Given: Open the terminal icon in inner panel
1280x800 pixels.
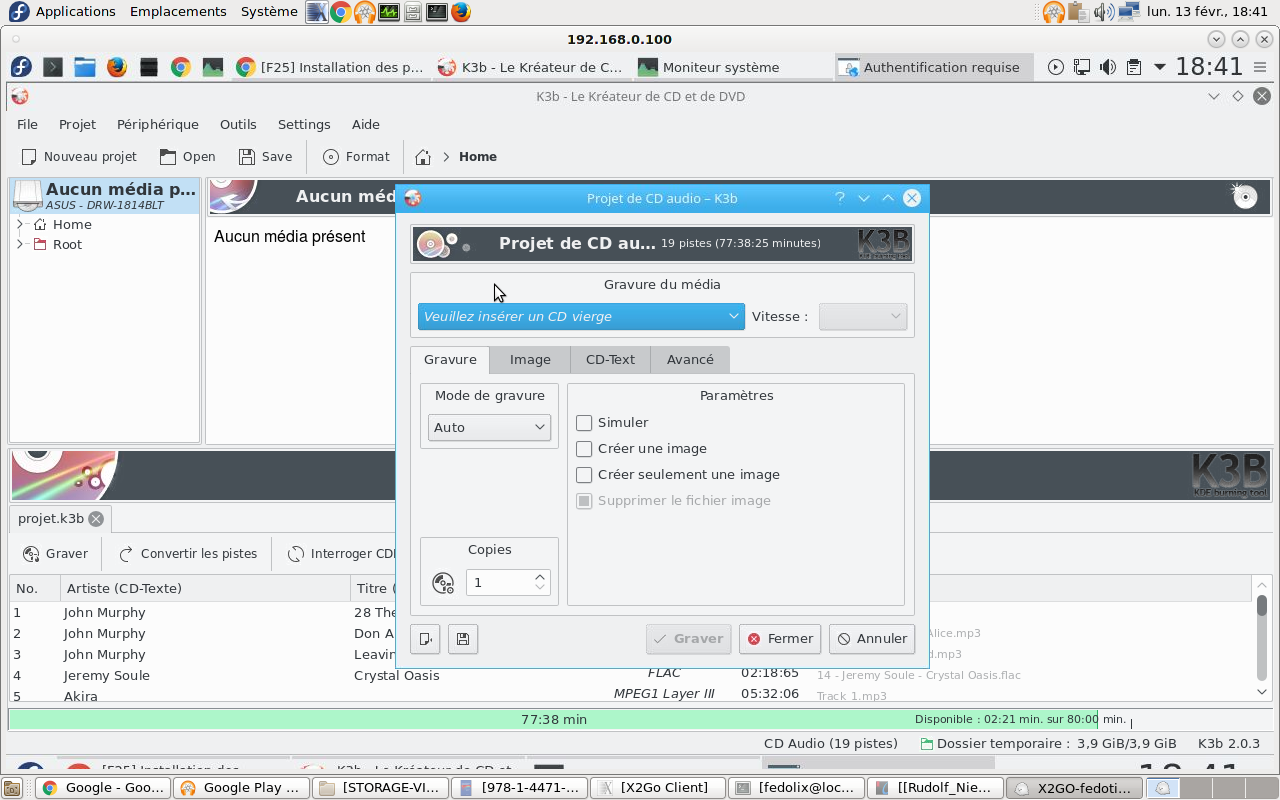Looking at the screenshot, I should (53, 67).
